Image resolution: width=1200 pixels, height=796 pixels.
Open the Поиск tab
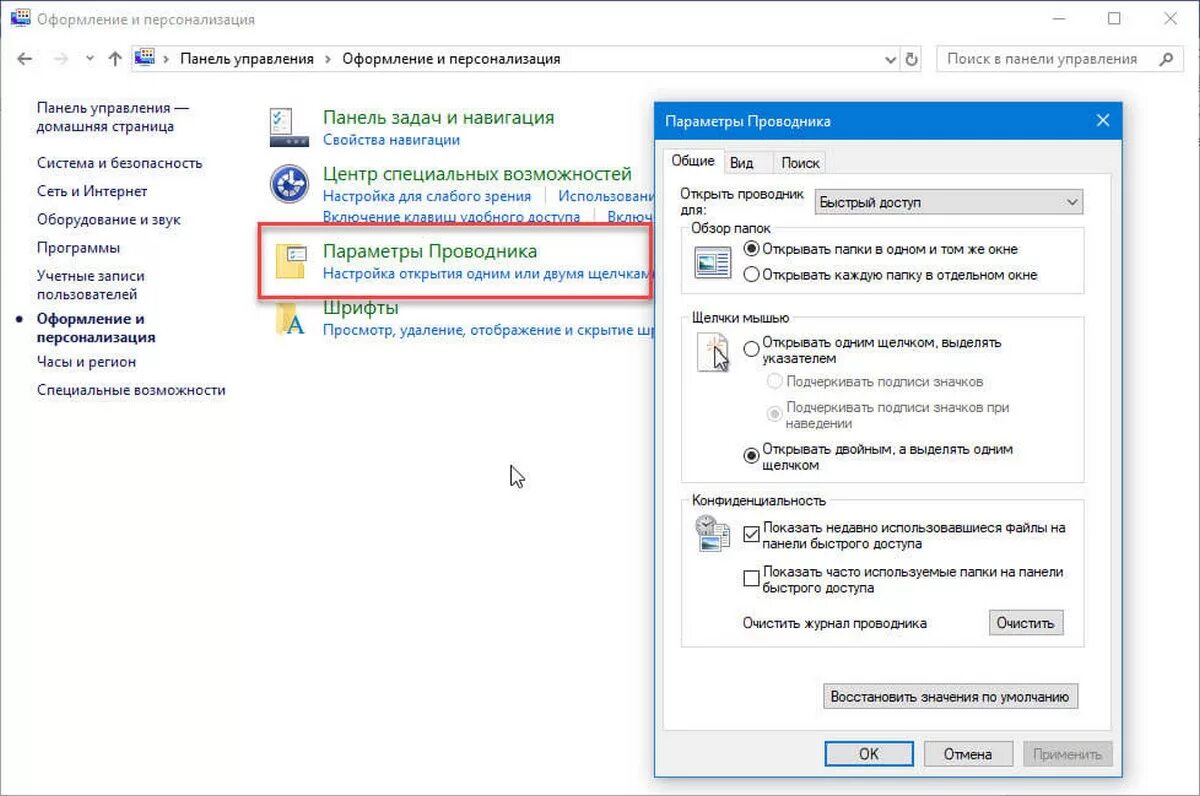800,162
